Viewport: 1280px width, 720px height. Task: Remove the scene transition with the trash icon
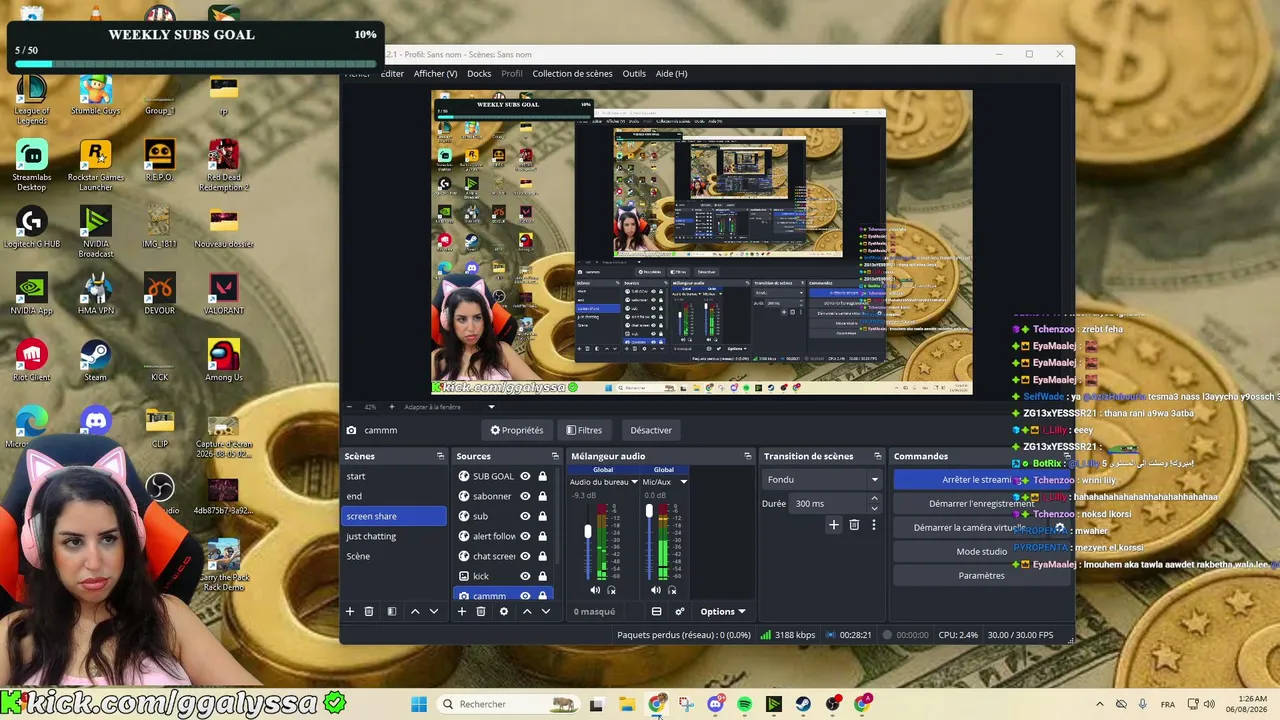(x=854, y=525)
